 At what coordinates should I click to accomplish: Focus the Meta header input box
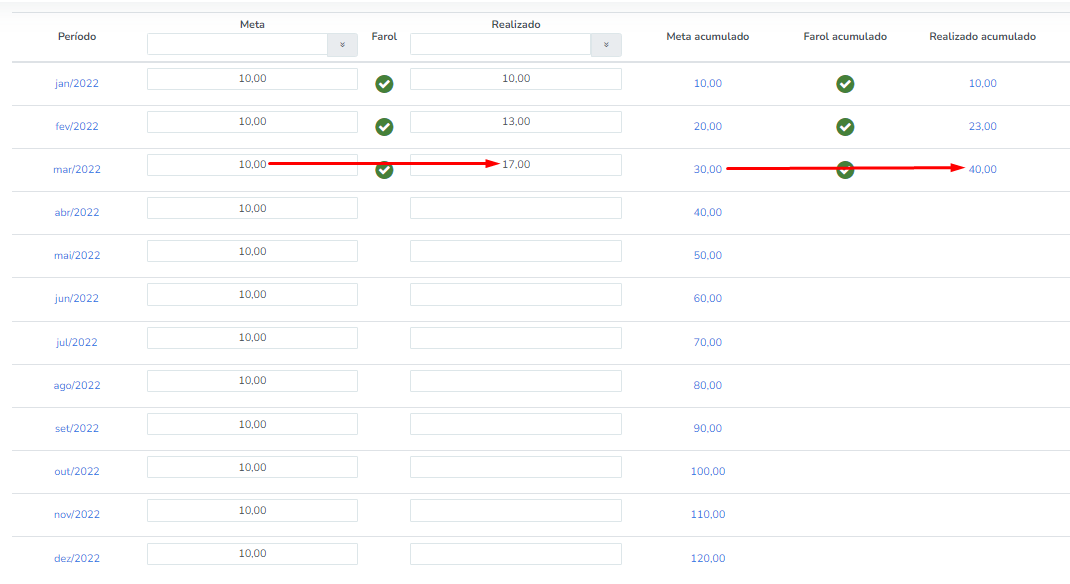pos(237,45)
